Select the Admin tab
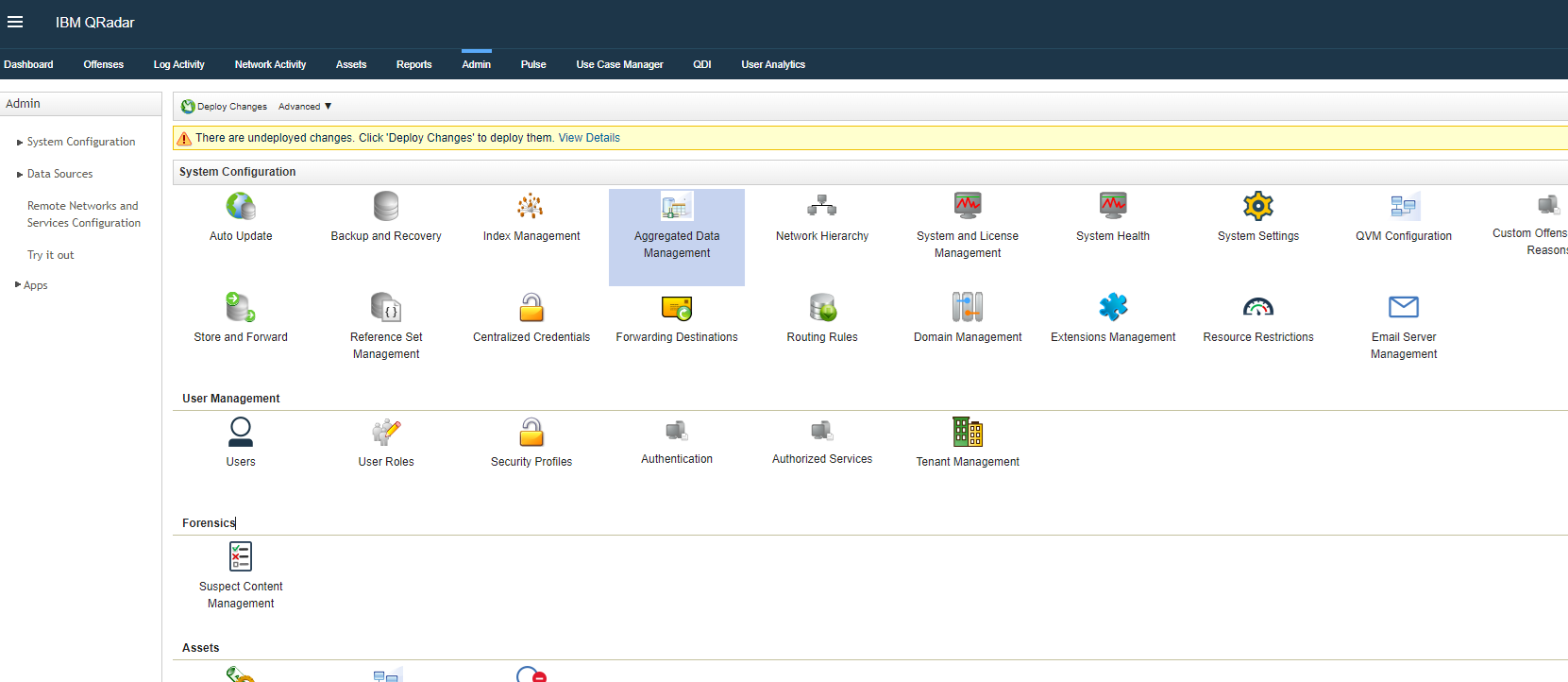Viewport: 1568px width, 682px height. click(477, 64)
